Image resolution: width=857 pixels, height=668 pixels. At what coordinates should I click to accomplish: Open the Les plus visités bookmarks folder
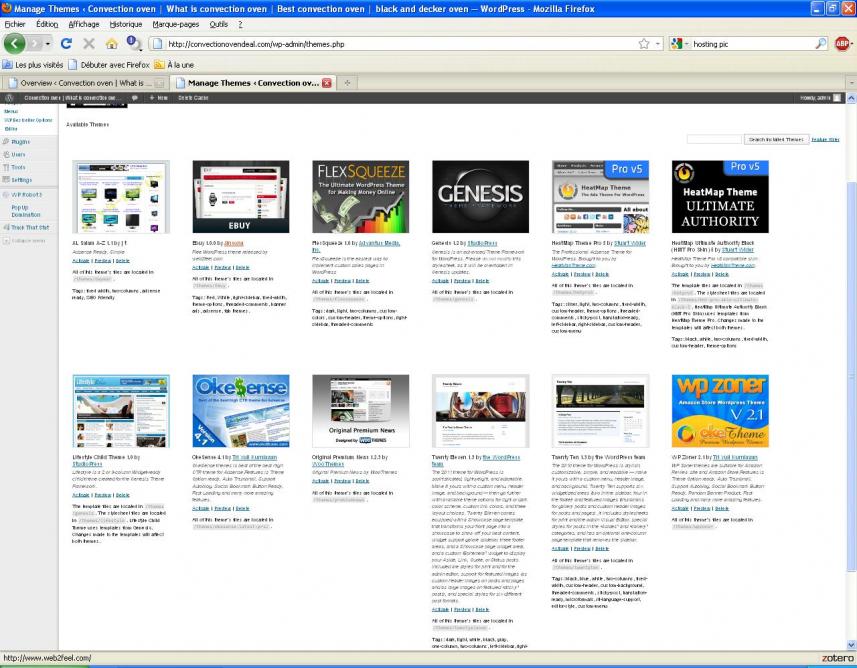[x=33, y=65]
